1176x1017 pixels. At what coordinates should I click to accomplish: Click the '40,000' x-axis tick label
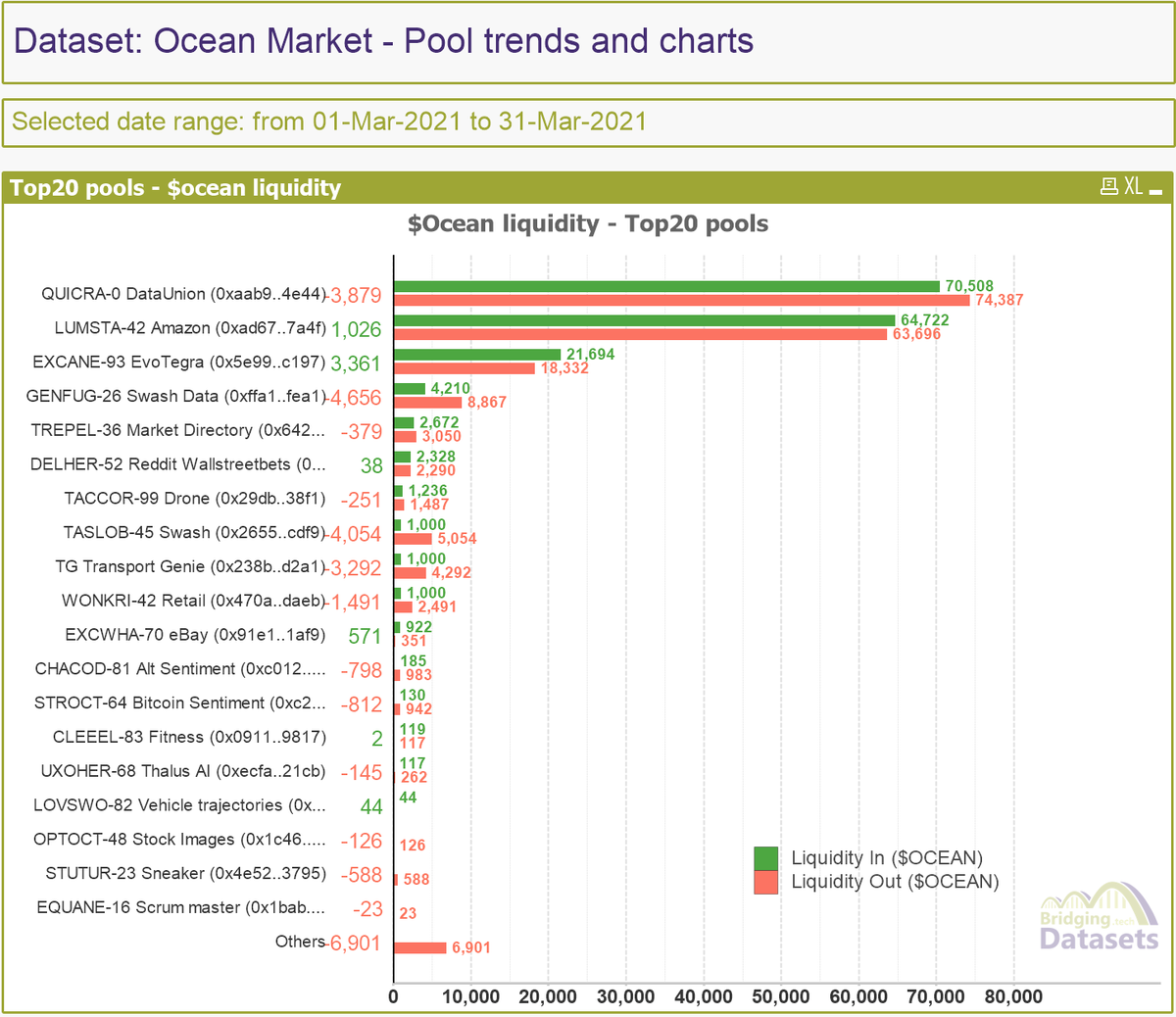tap(703, 996)
